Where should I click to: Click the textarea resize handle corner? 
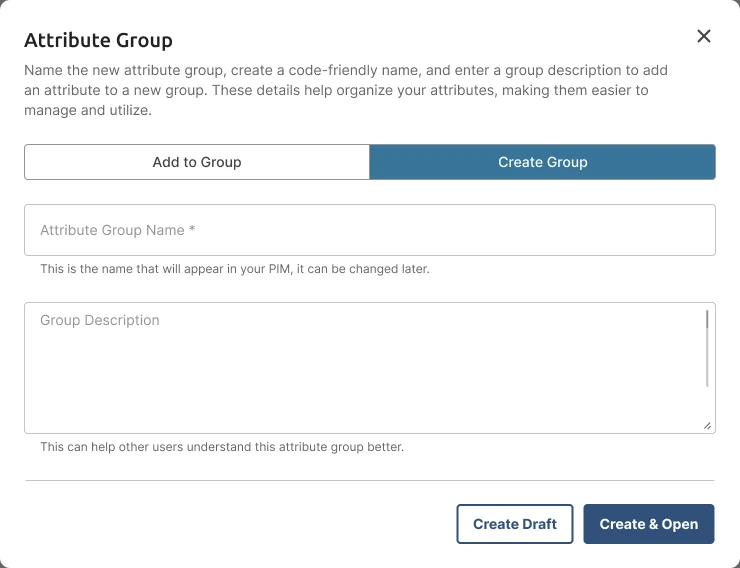click(707, 426)
